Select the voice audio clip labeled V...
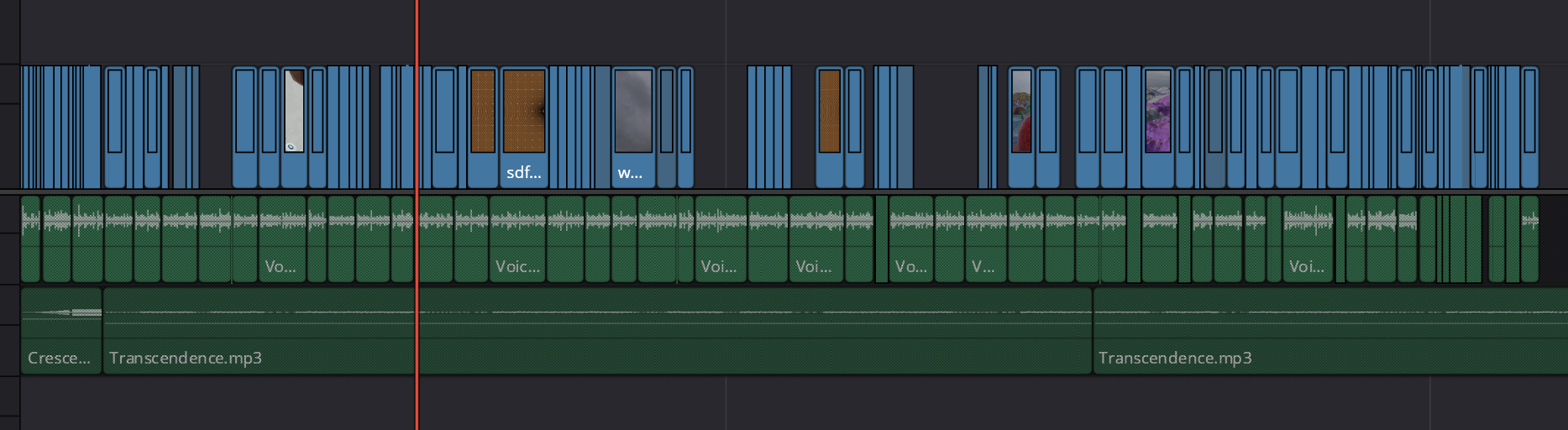1568x430 pixels. 986,252
